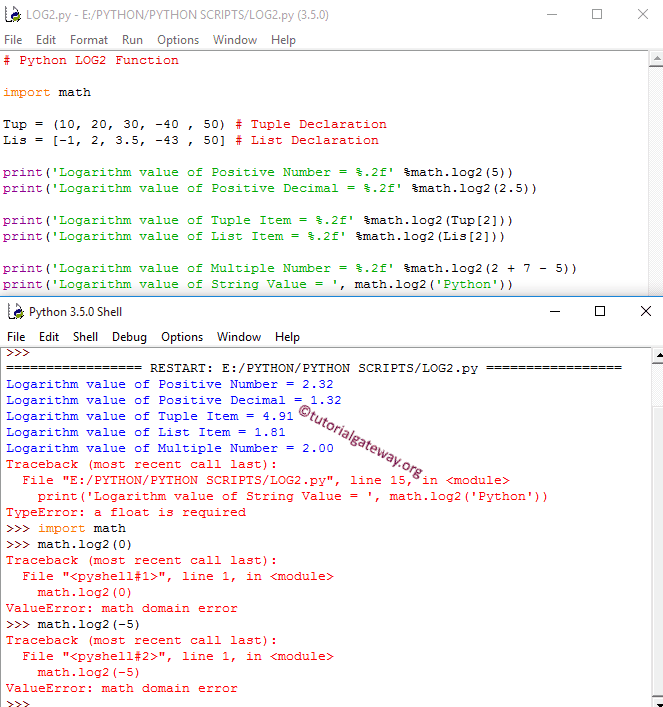Open Debug menu in Python Shell window
Screen dimensions: 663x707
click(129, 337)
